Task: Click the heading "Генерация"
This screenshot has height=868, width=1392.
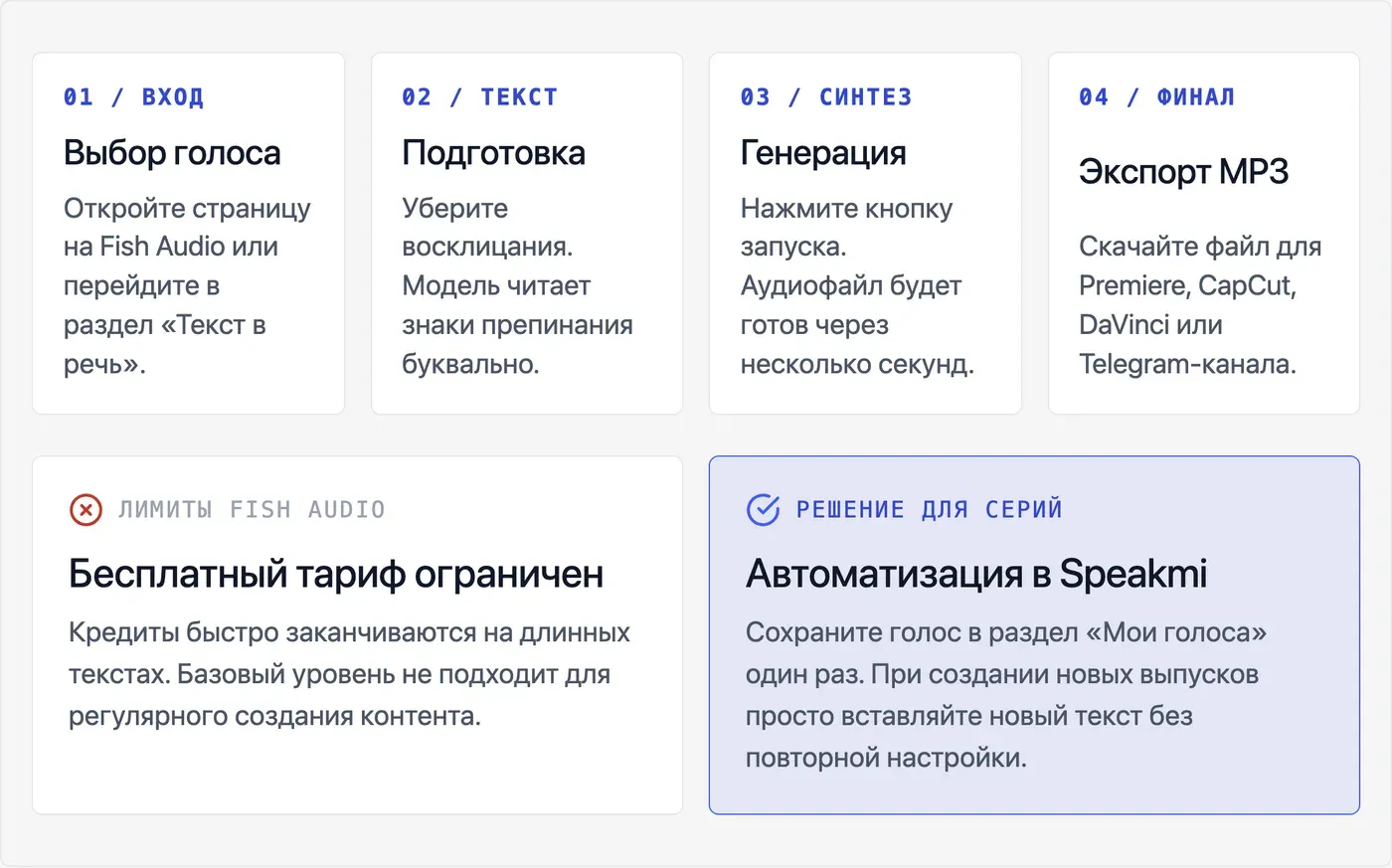Action: 823,153
